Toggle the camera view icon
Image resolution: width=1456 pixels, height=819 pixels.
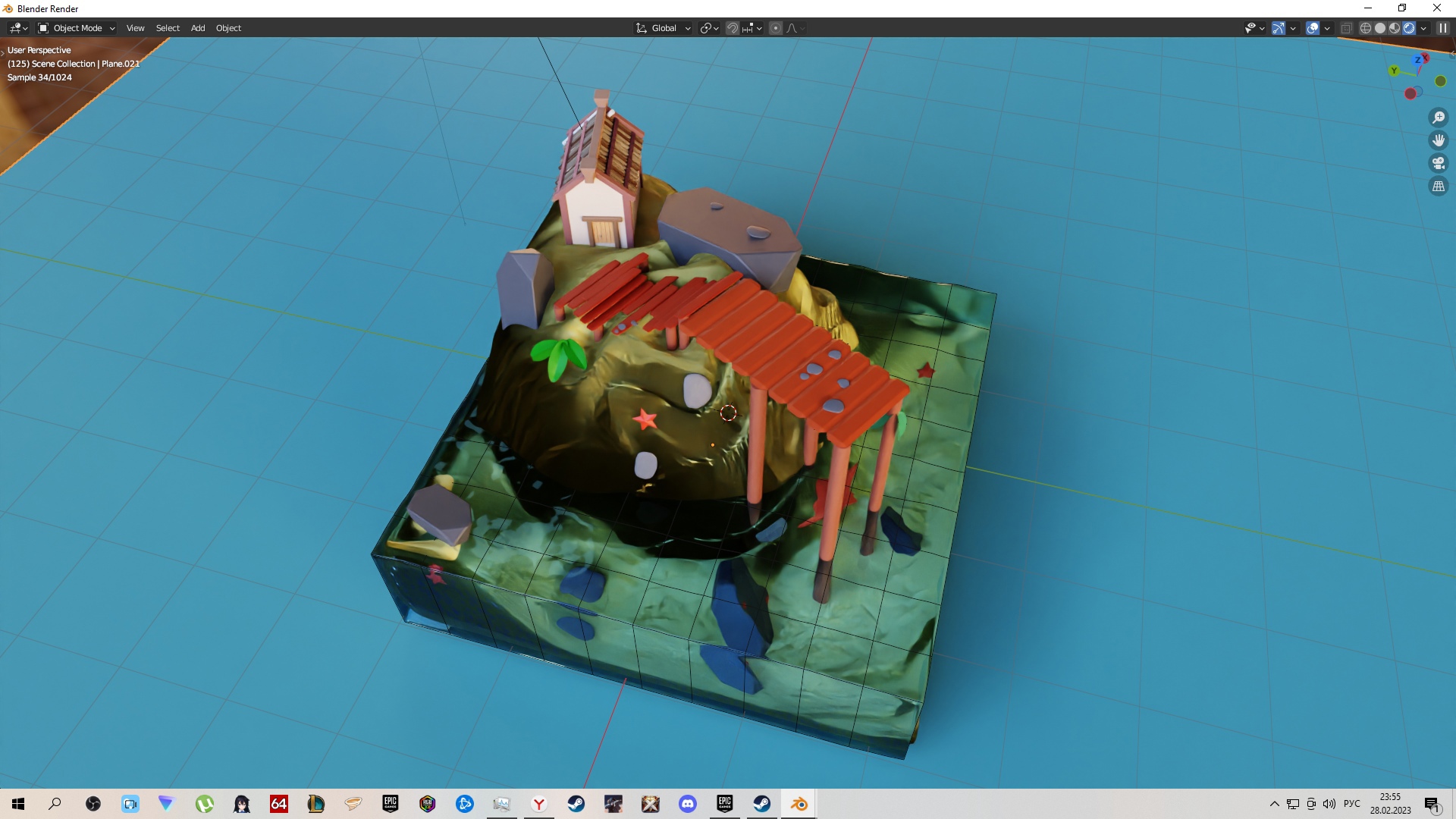click(x=1439, y=163)
